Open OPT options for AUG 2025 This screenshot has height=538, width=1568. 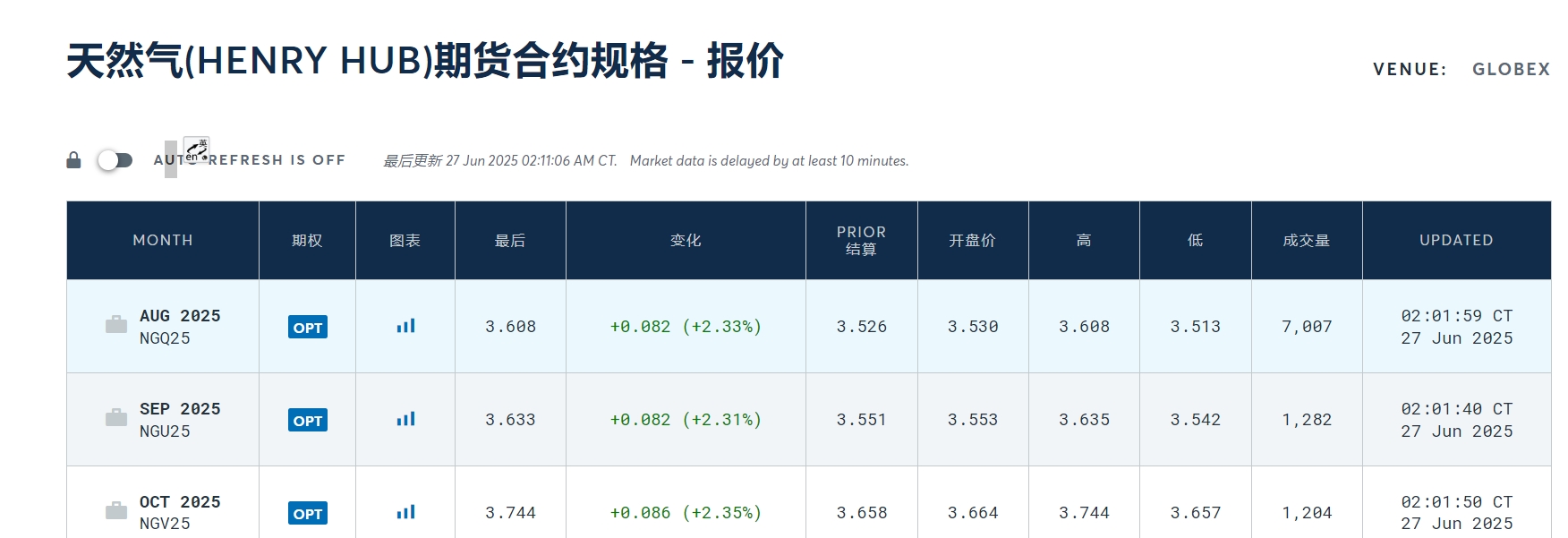coord(308,327)
